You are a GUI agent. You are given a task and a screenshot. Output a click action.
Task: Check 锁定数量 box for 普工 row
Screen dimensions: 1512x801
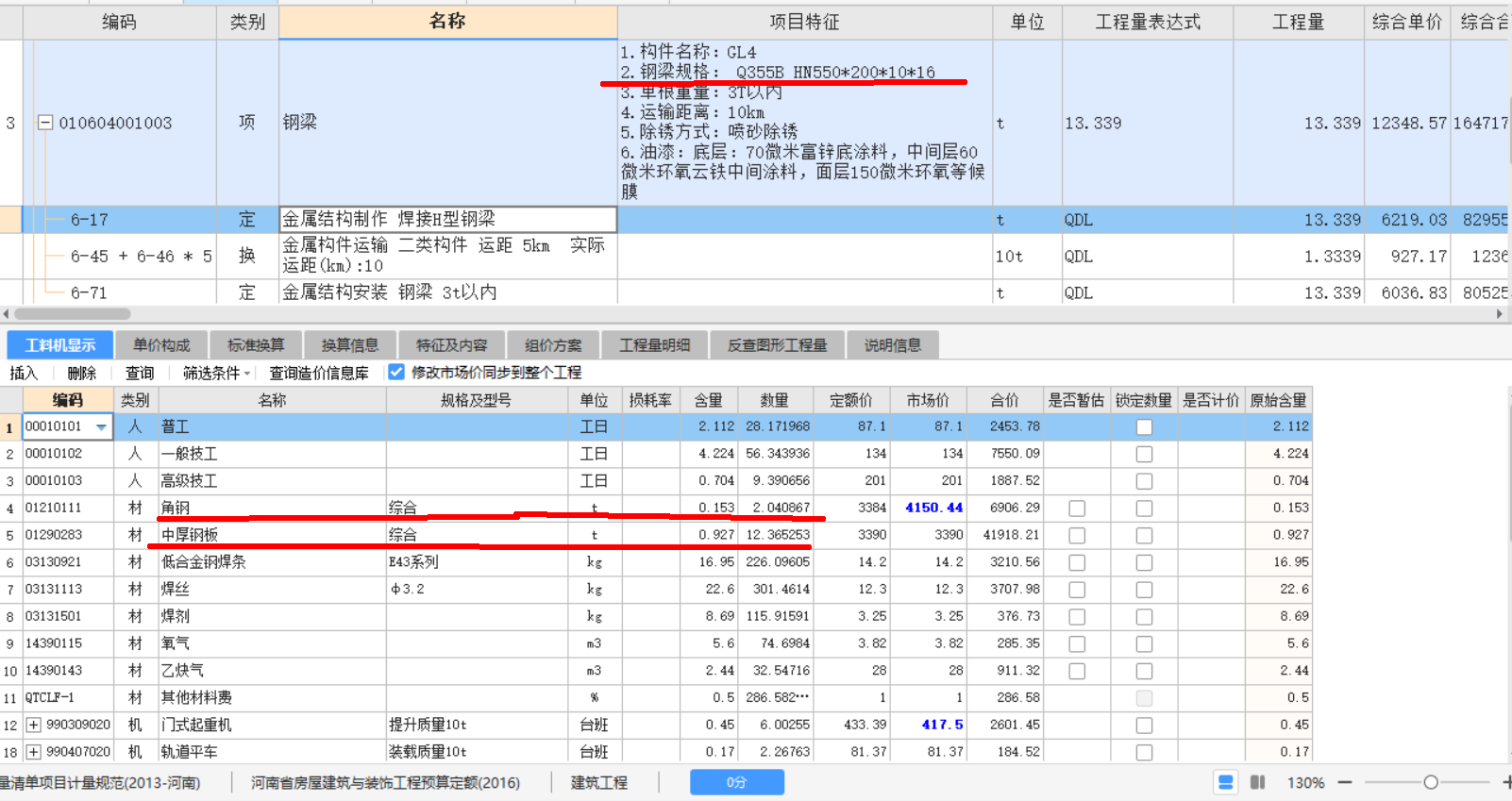click(x=1144, y=427)
